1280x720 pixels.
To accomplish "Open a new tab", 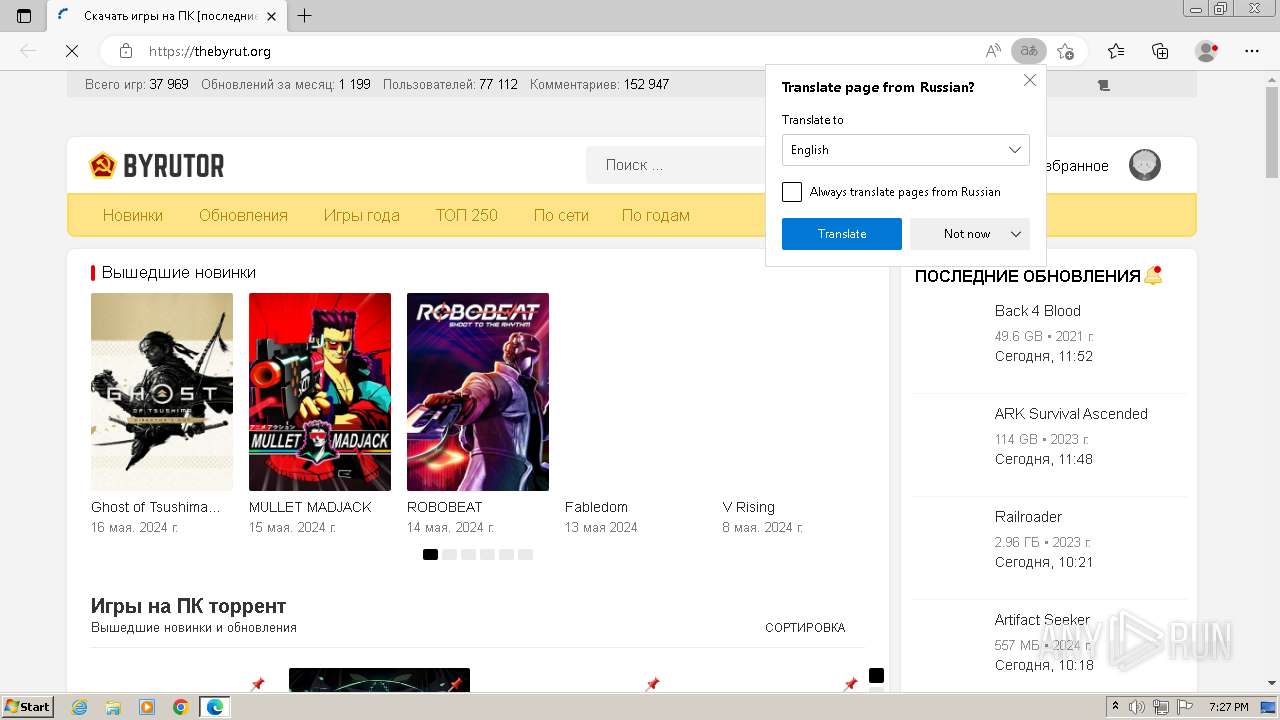I will click(x=305, y=15).
